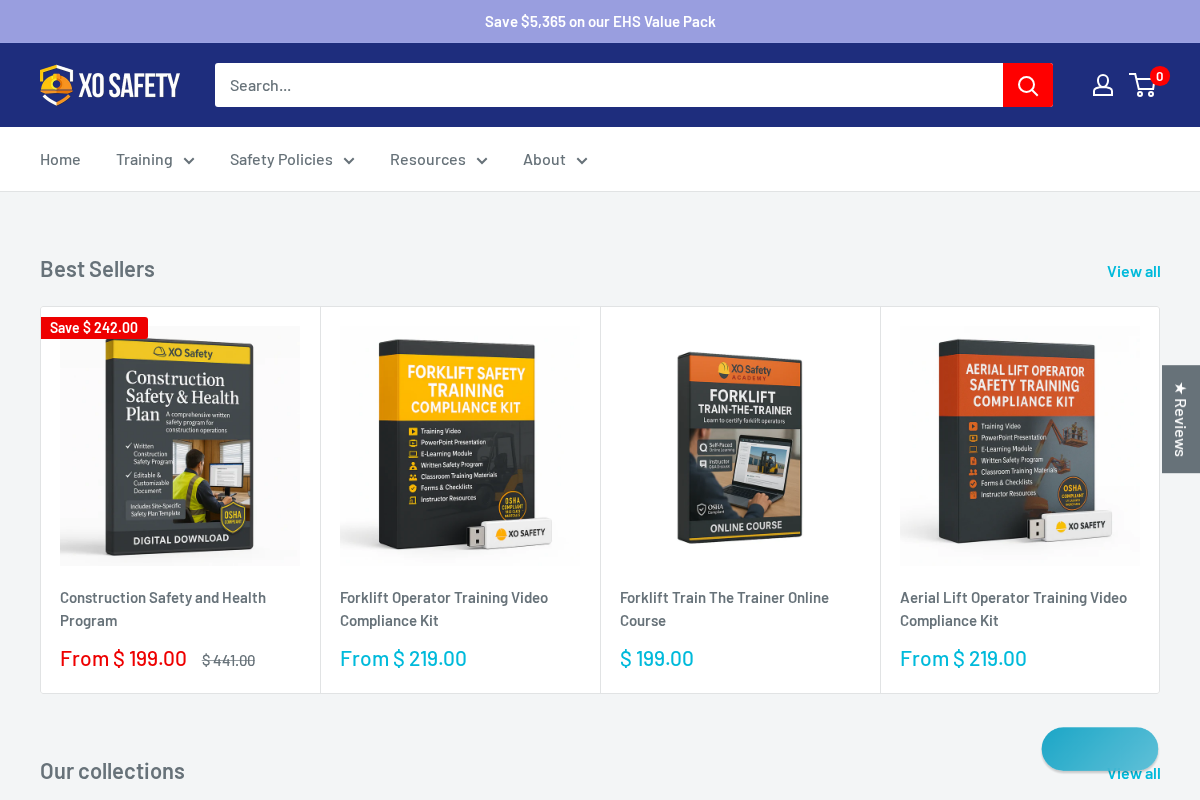Open the chat bubble widget
1200x800 pixels.
pos(1099,749)
